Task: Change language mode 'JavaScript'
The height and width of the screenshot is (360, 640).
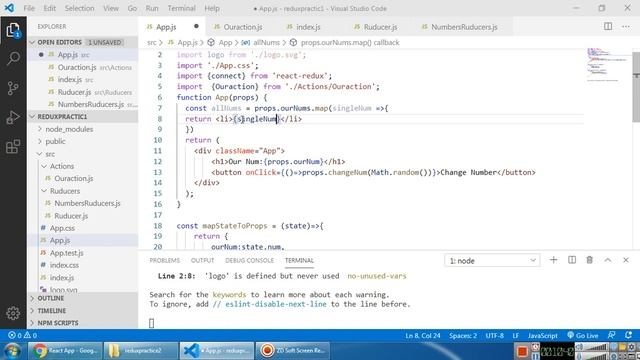Action: click(x=542, y=335)
